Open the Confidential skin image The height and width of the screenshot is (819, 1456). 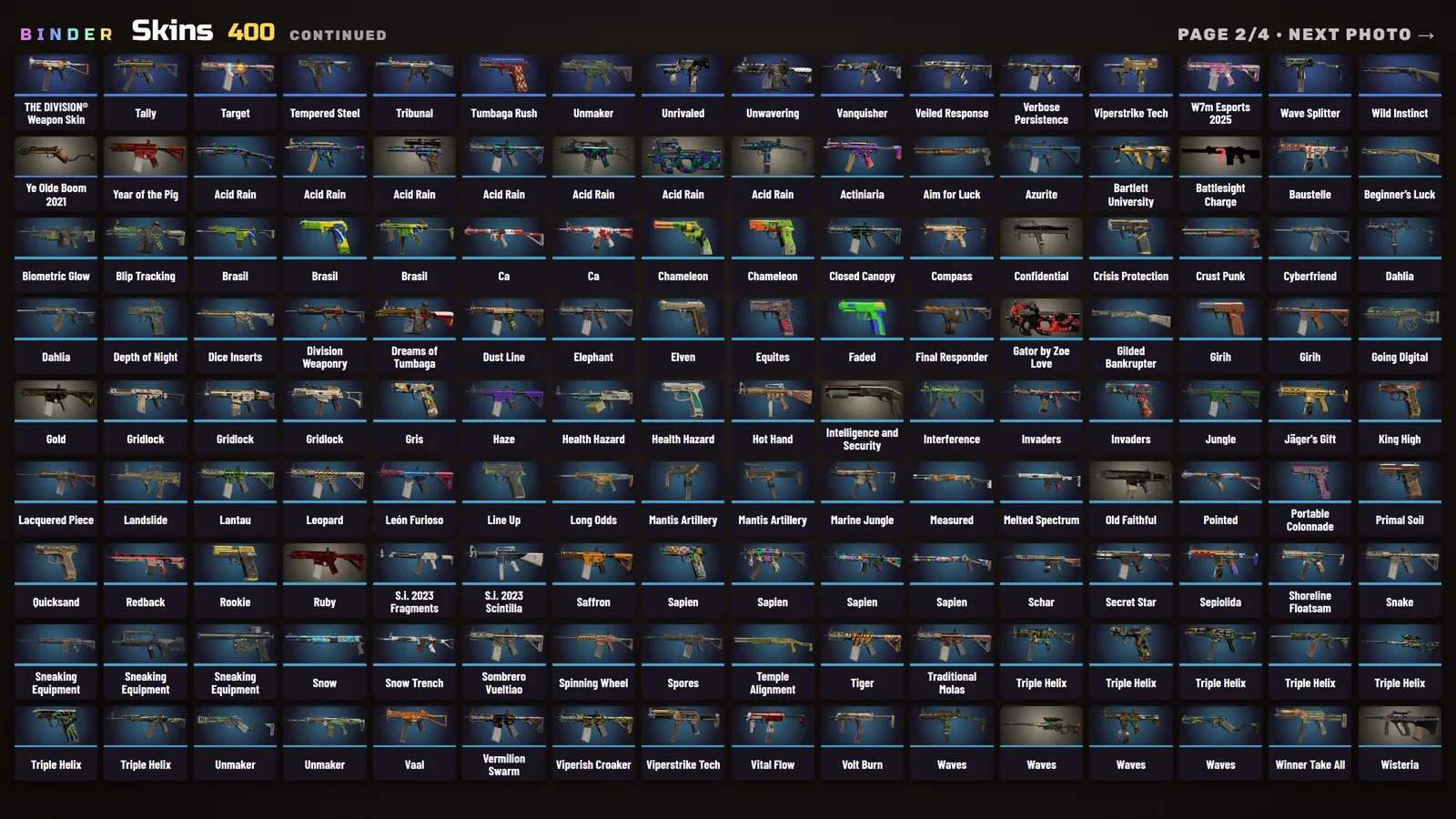[1041, 238]
